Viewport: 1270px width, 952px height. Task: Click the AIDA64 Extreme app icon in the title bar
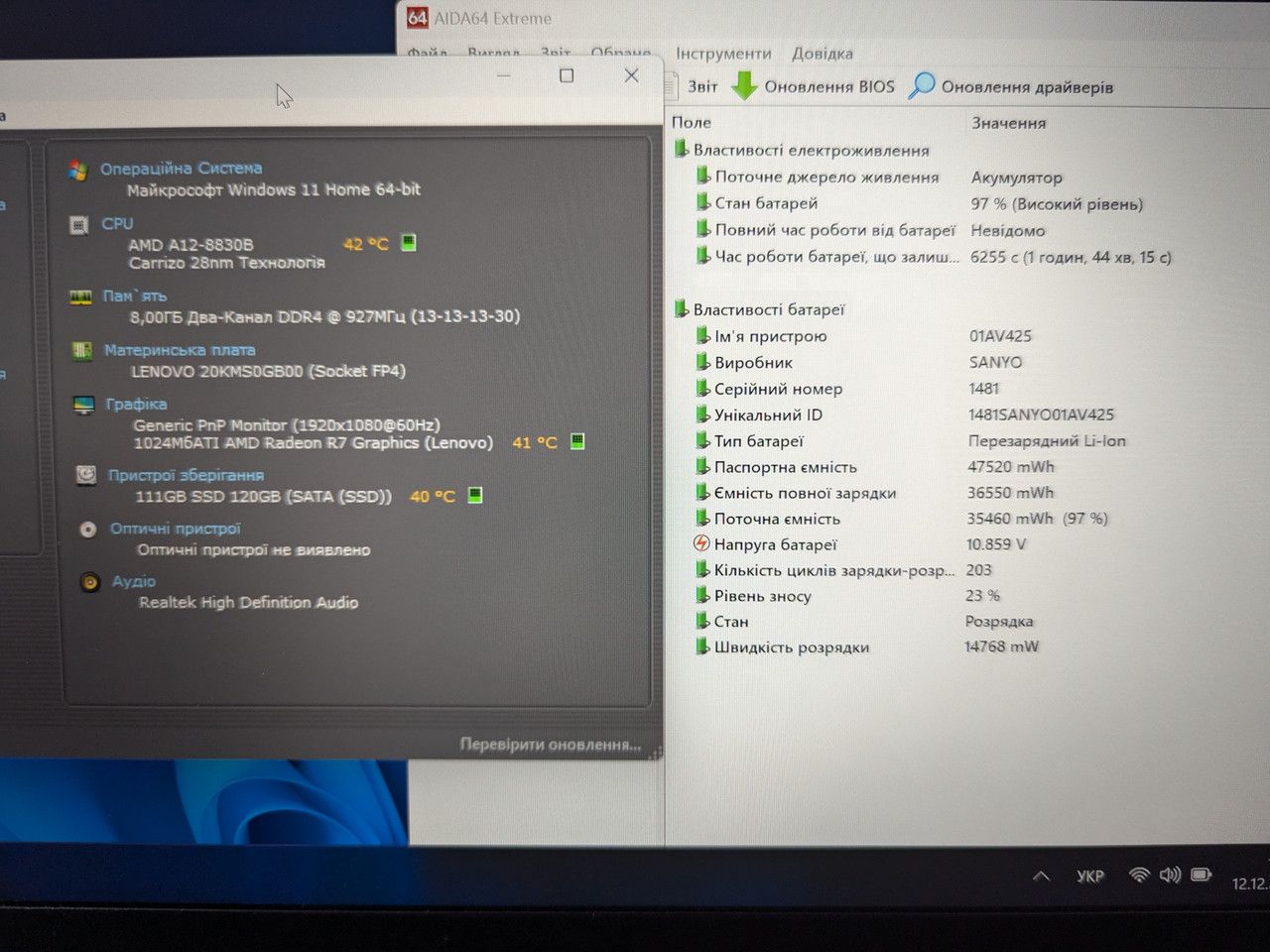(x=418, y=18)
